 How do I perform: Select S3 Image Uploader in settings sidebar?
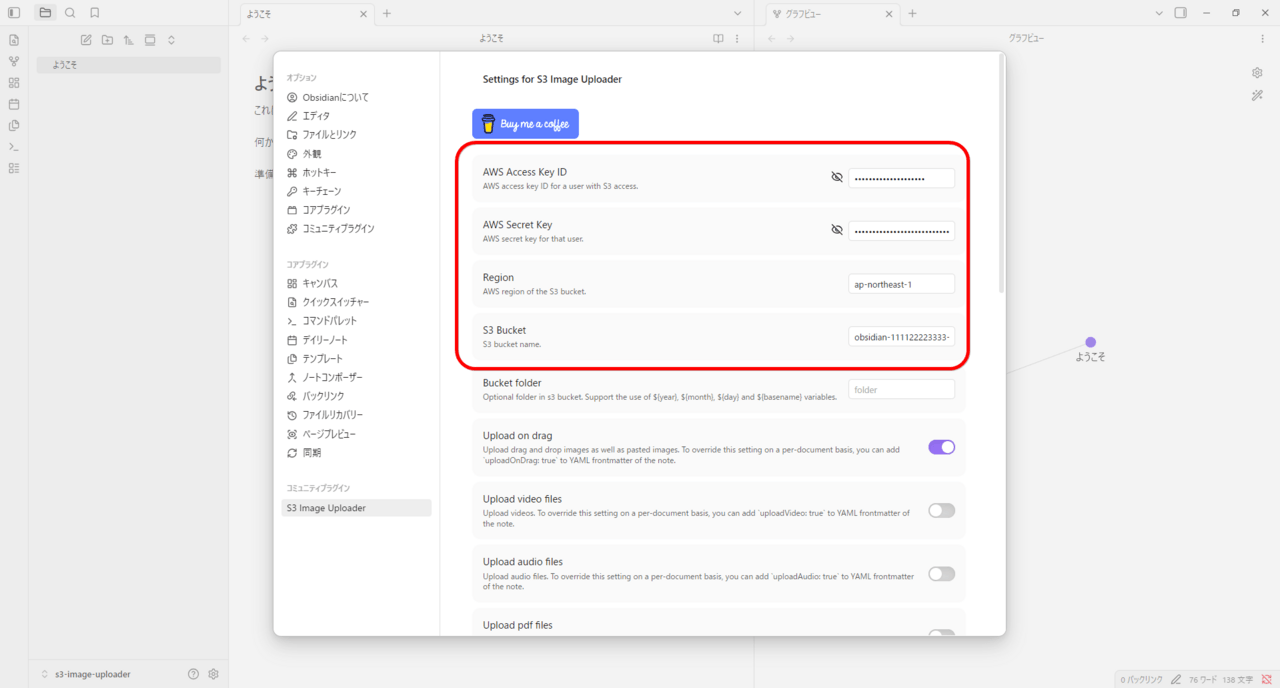(x=356, y=508)
